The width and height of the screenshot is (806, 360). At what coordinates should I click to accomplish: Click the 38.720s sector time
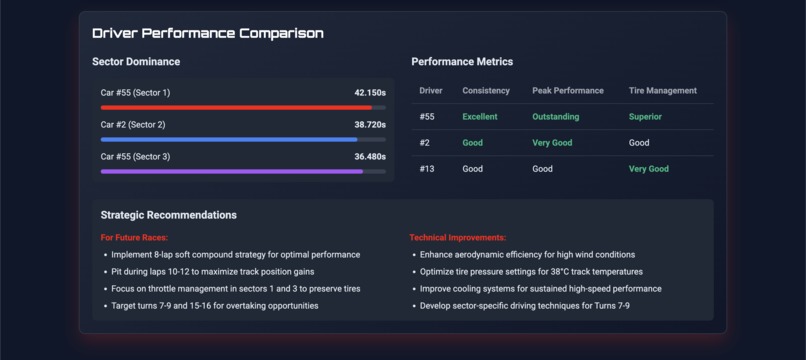(x=370, y=125)
